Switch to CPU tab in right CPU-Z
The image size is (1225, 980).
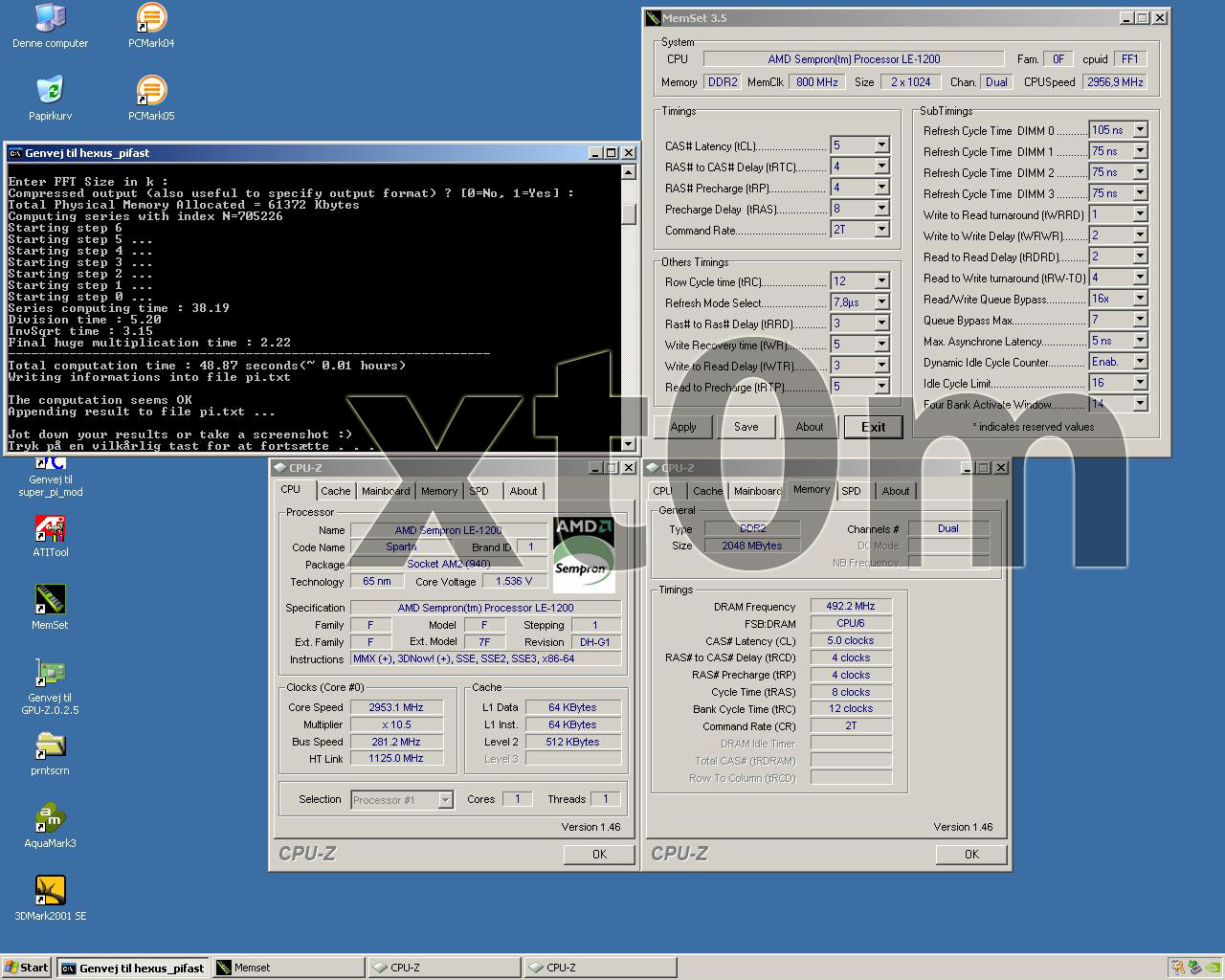pyautogui.click(x=662, y=491)
